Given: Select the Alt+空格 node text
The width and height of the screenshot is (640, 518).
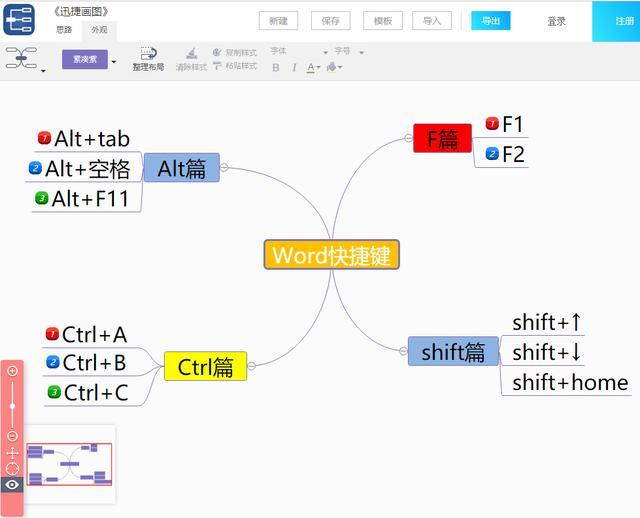Looking at the screenshot, I should tap(88, 169).
